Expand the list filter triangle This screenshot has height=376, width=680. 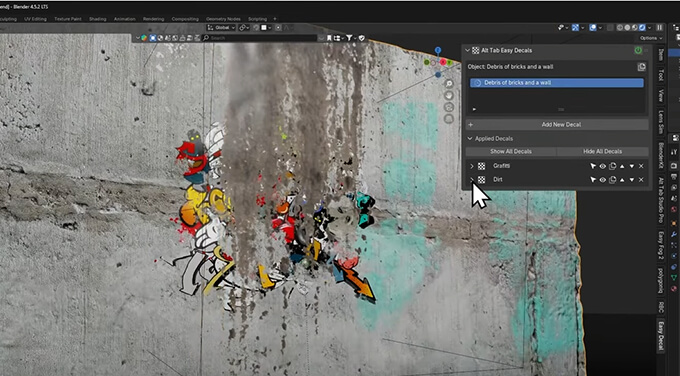click(474, 109)
